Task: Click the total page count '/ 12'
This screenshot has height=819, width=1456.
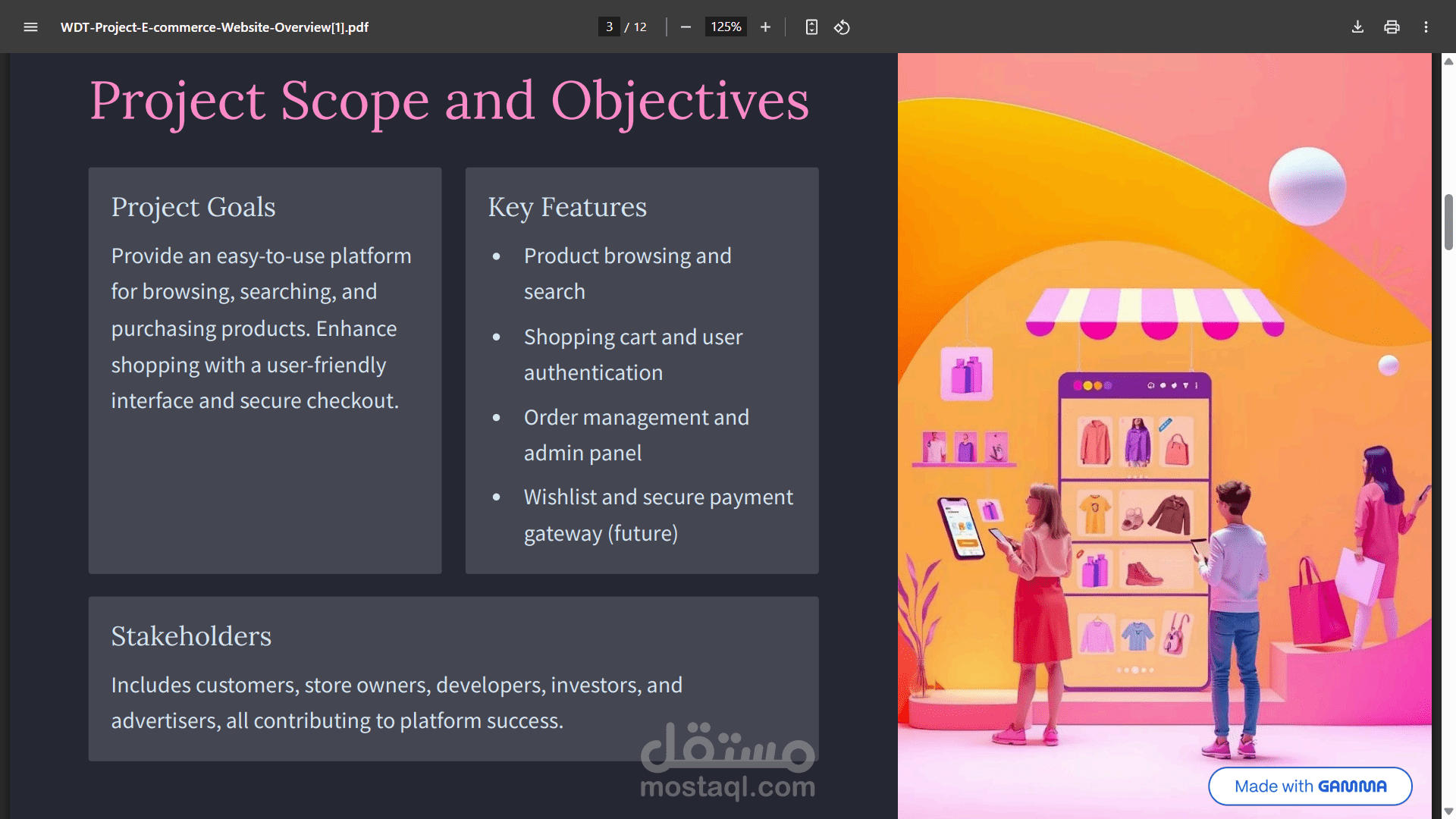Action: point(635,27)
